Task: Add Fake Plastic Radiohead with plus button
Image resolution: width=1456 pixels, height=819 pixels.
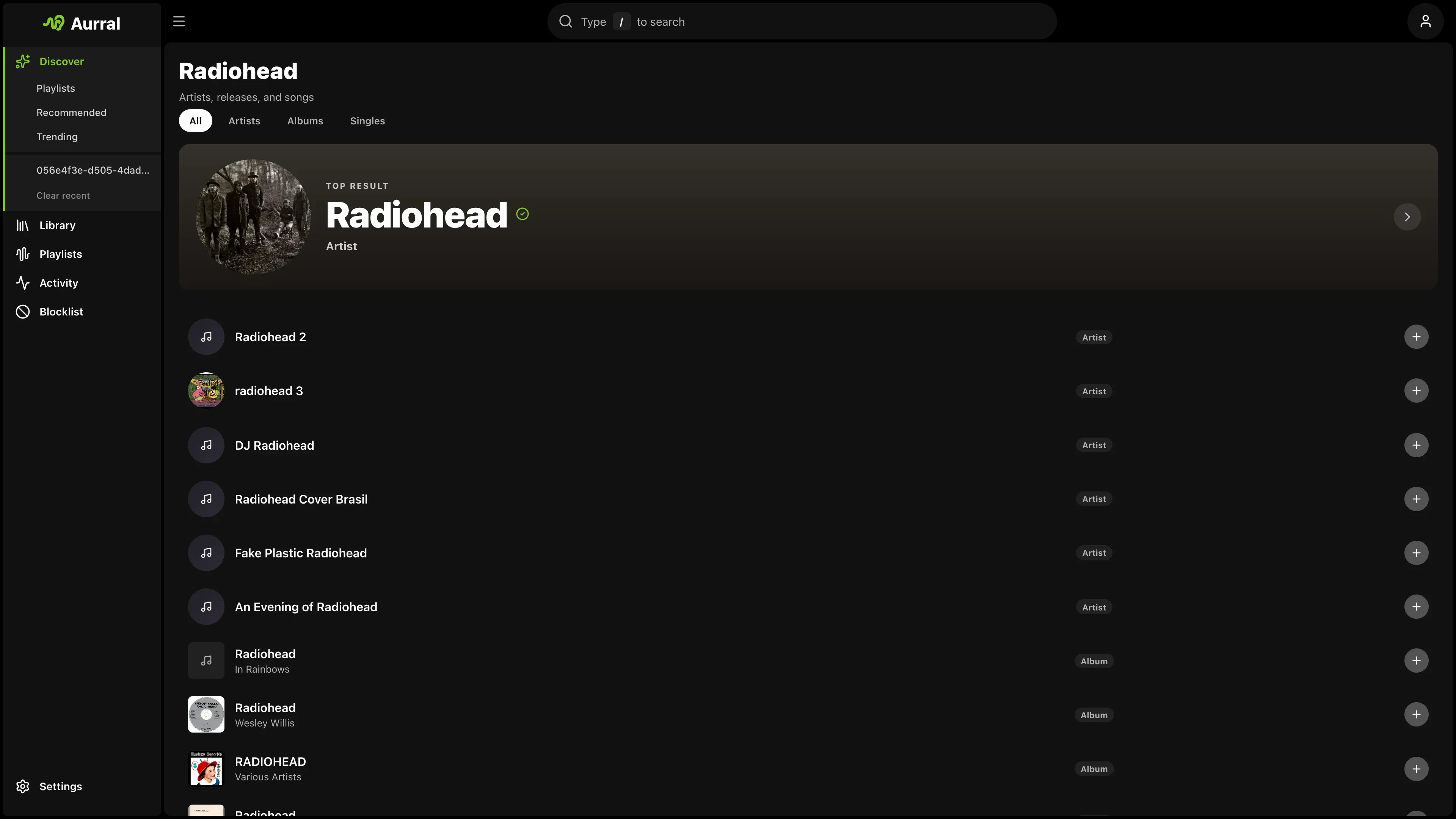Action: (x=1416, y=553)
